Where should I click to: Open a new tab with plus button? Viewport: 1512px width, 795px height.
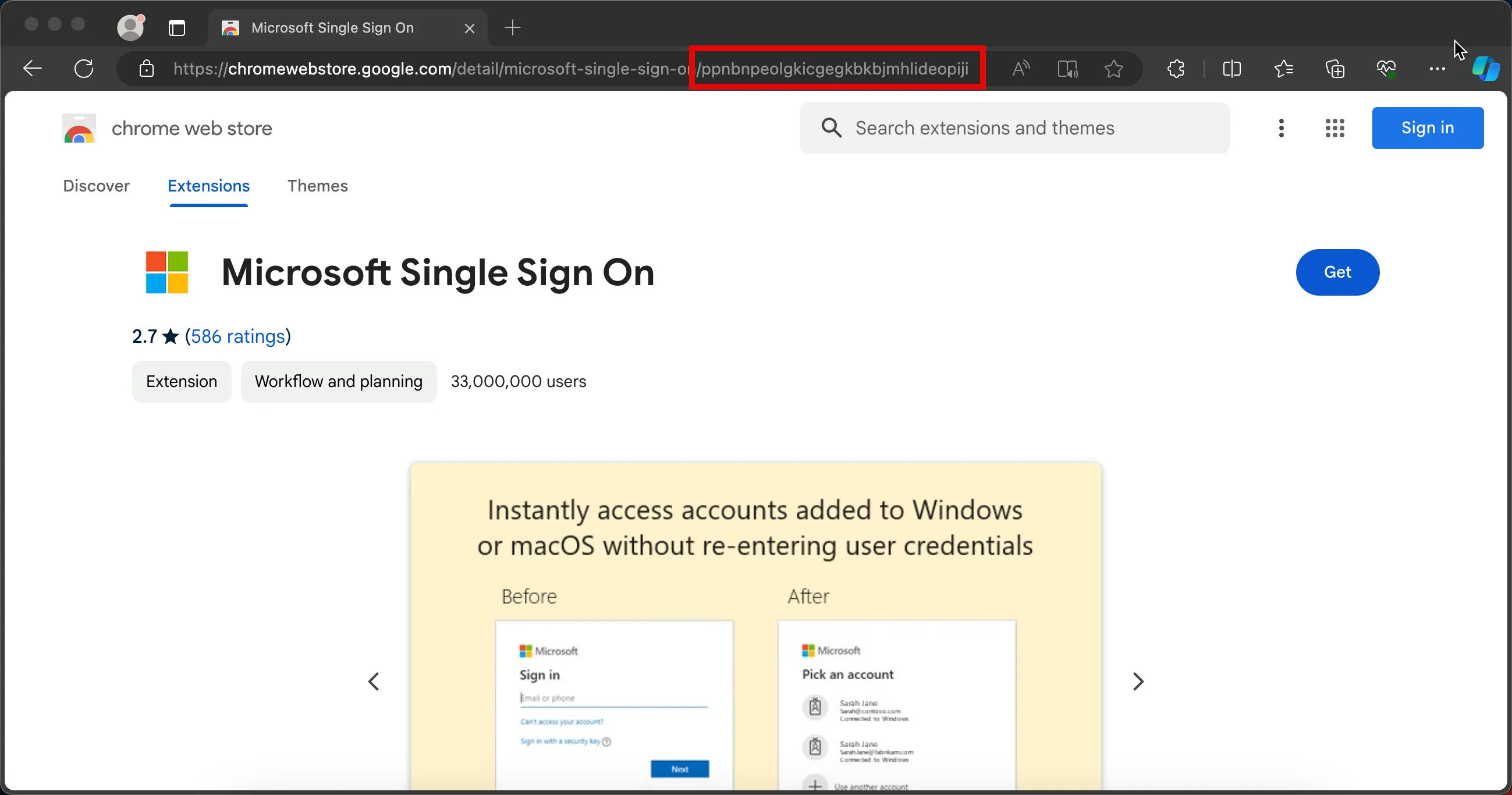click(x=512, y=27)
